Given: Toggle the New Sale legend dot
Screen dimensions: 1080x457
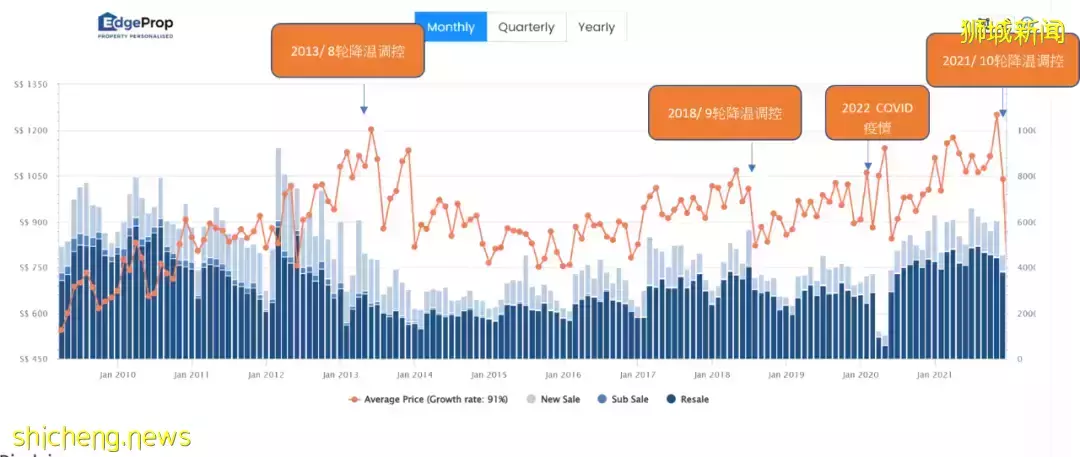Looking at the screenshot, I should [530, 399].
